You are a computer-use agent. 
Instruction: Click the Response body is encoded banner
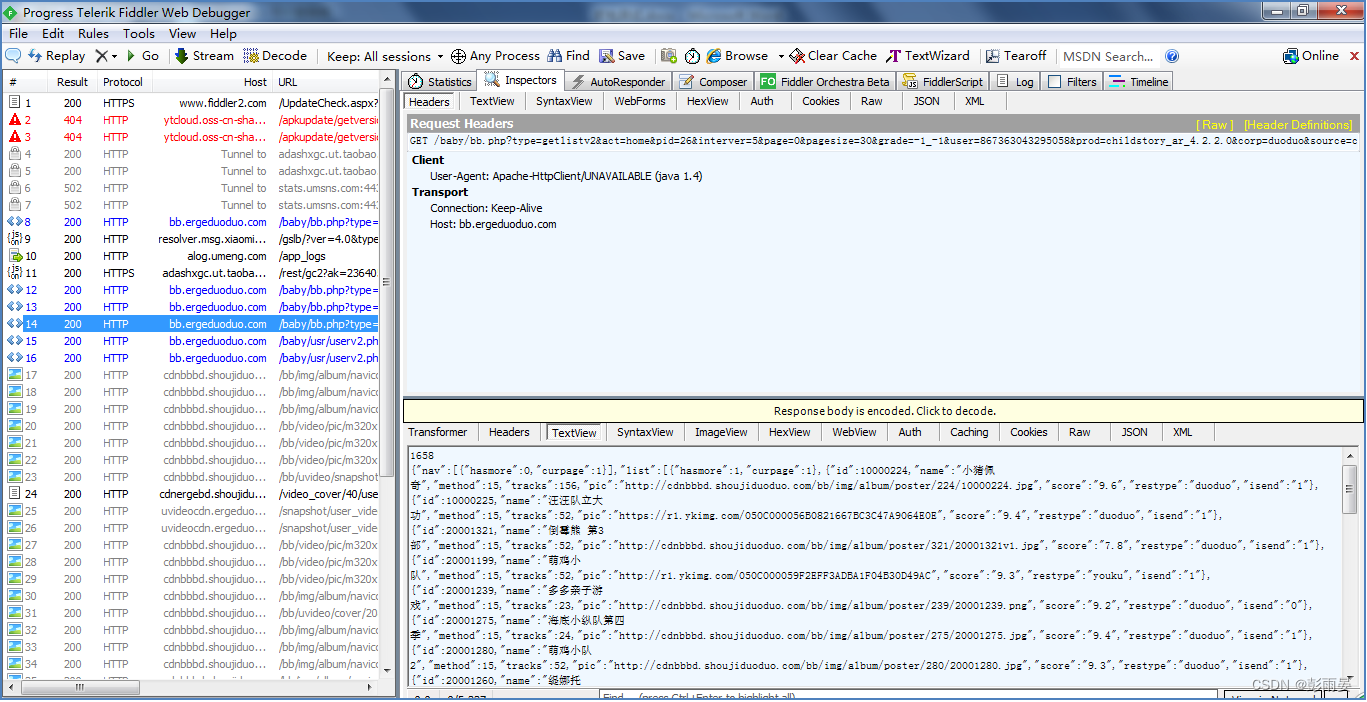(x=884, y=411)
